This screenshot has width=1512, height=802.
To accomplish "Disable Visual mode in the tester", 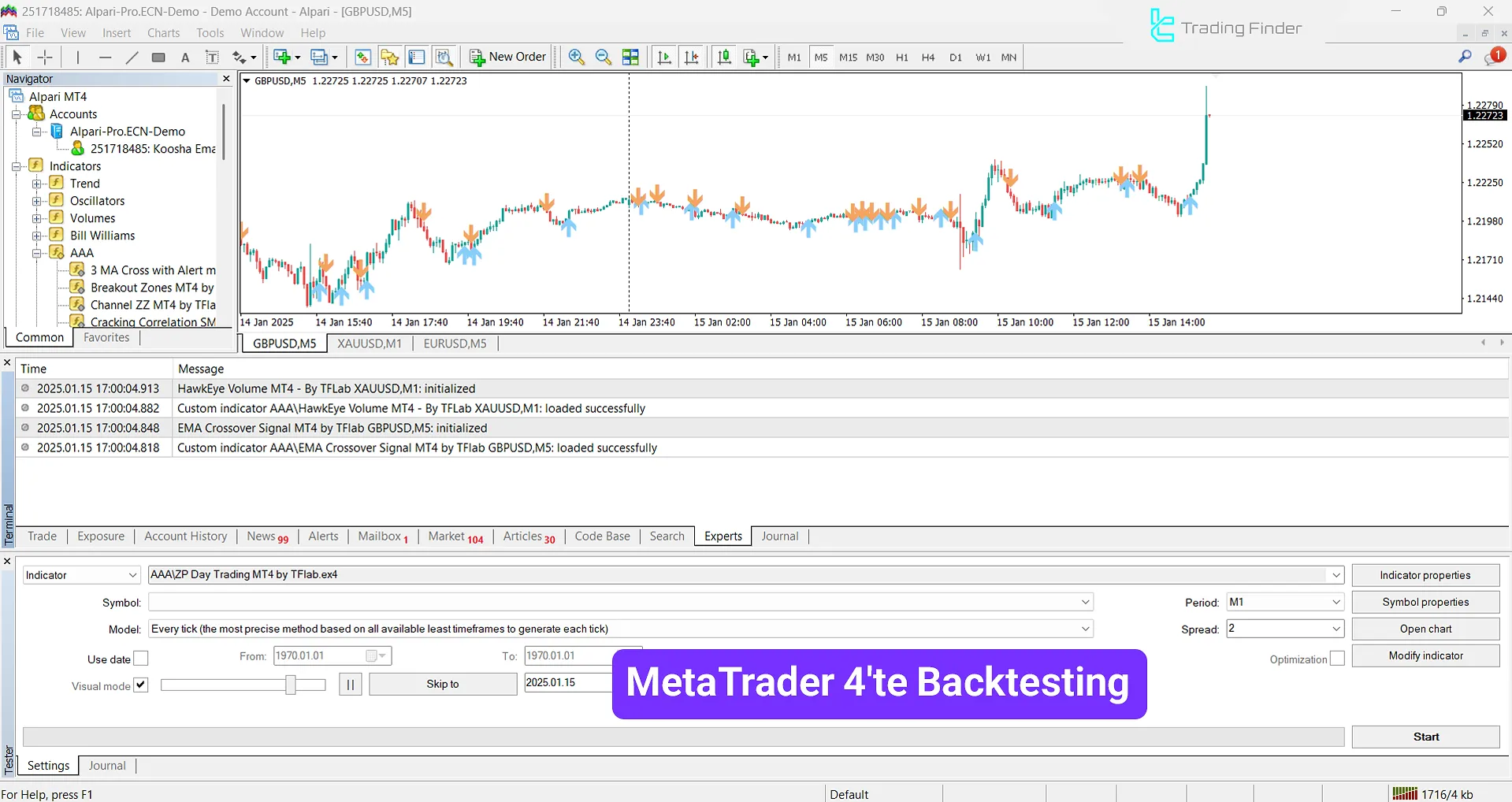I will [140, 685].
